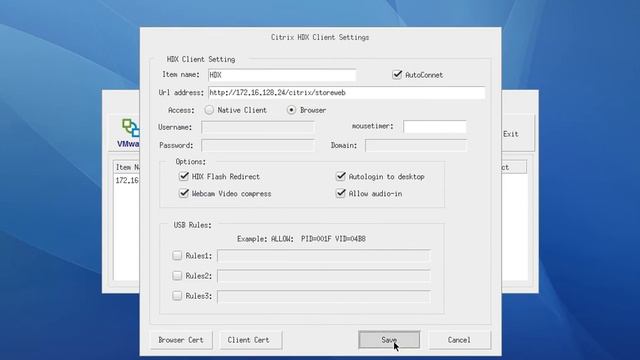Disable HDX Flash Redirect option

coord(184,176)
